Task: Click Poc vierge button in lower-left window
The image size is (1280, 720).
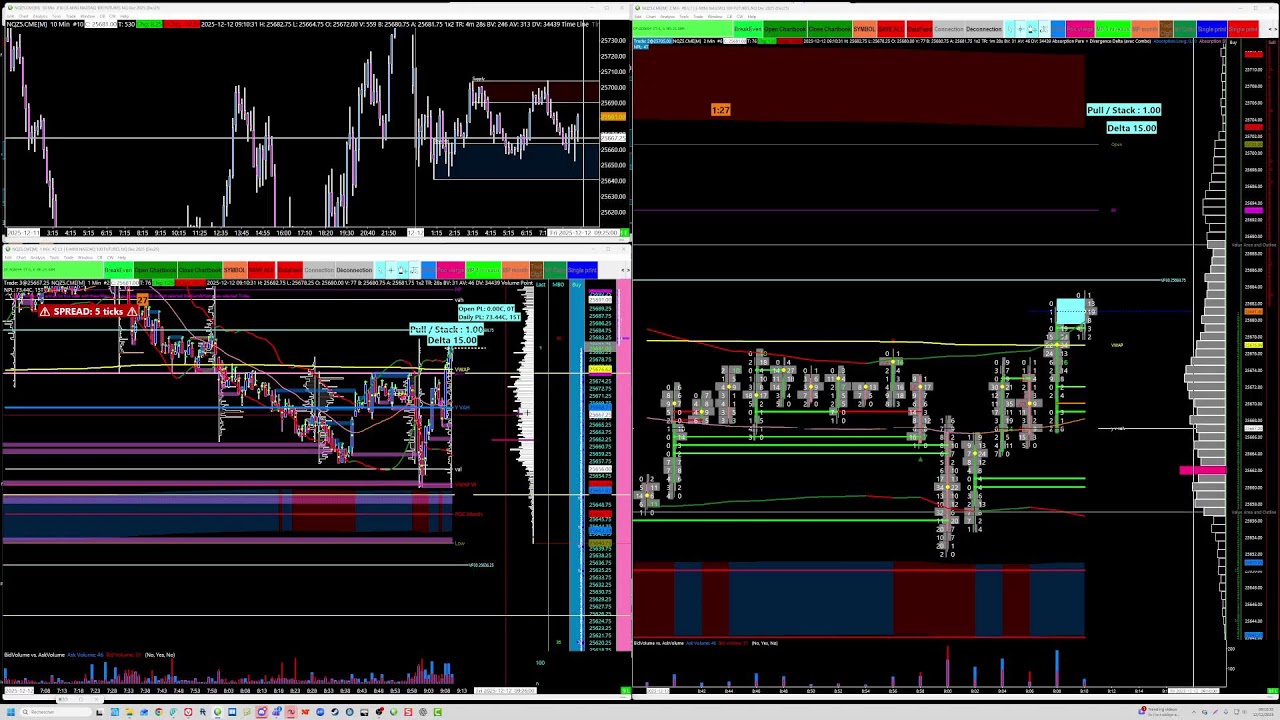Action: (x=450, y=270)
